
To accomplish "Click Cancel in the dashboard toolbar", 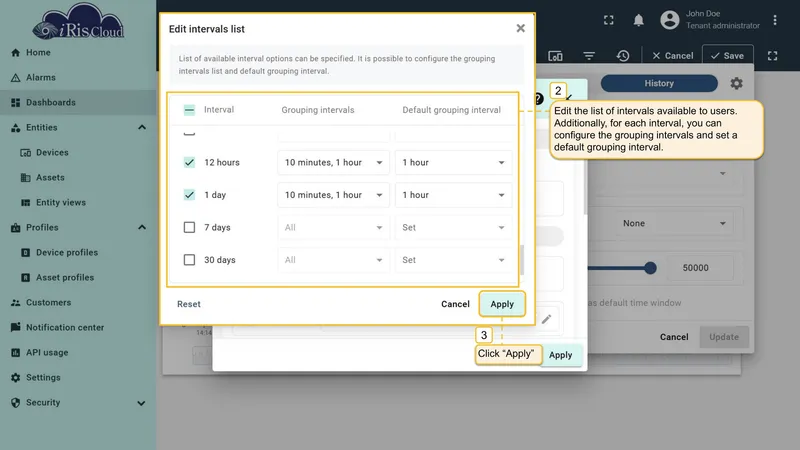I will [x=672, y=56].
